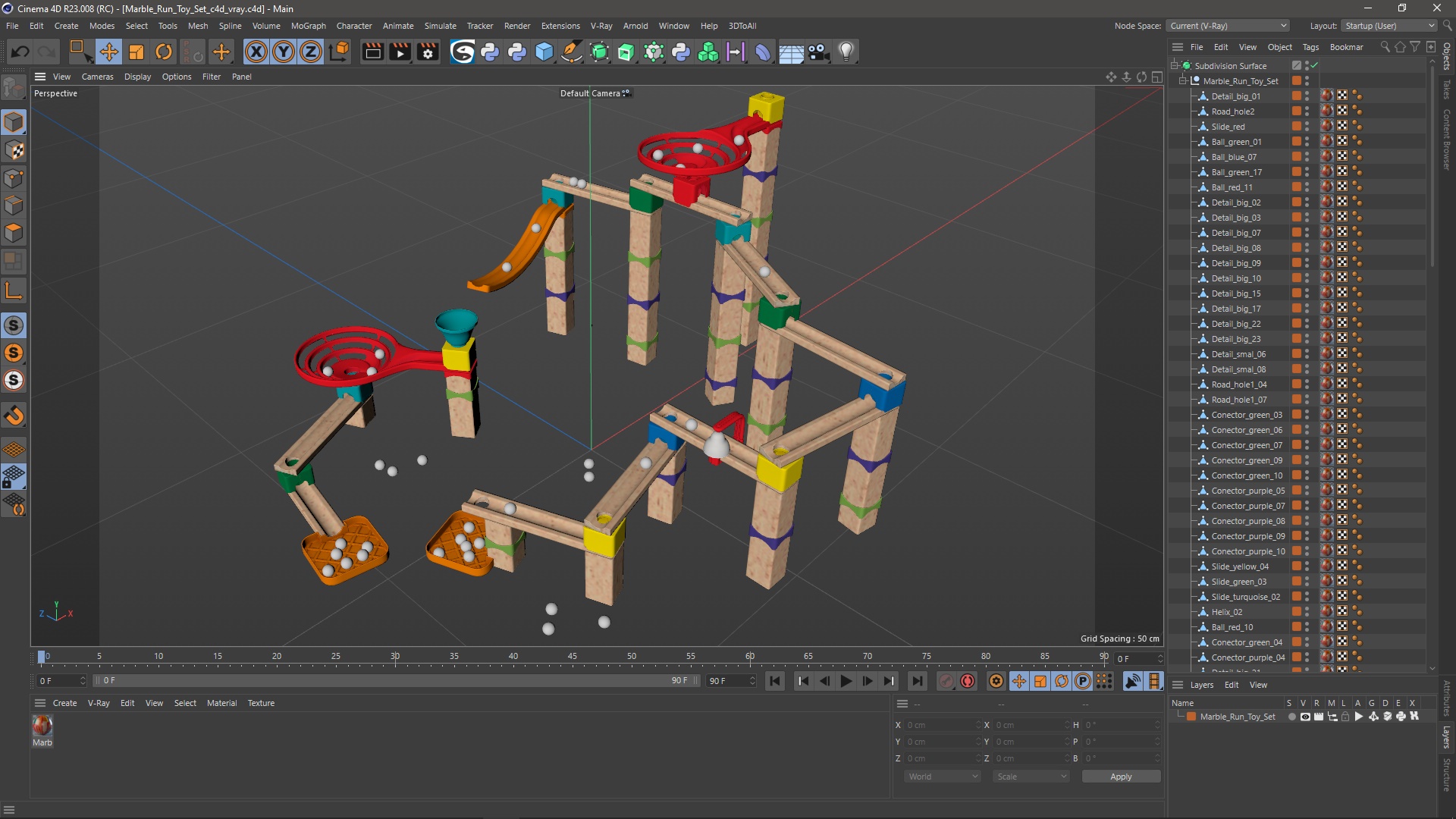
Task: Switch to Model mode
Action: pyautogui.click(x=14, y=122)
